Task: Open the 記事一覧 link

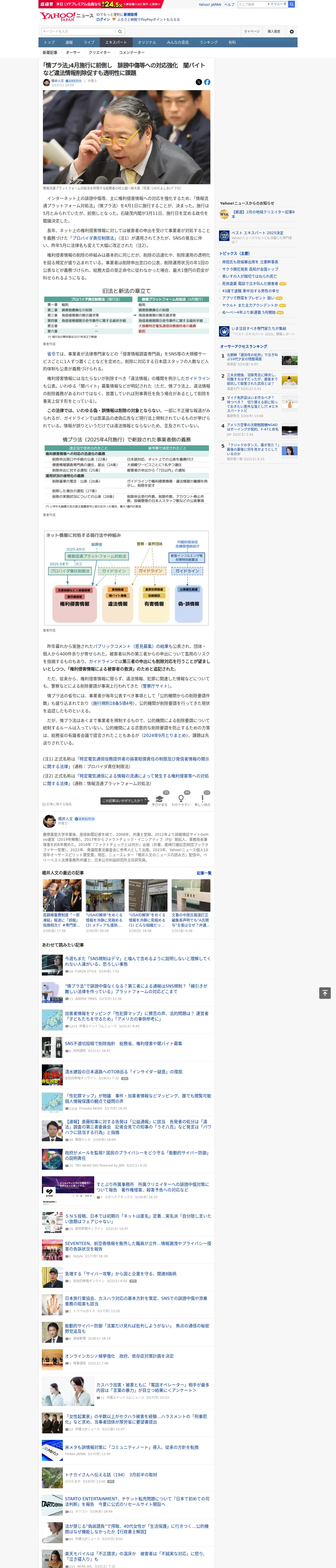Action: point(204,873)
